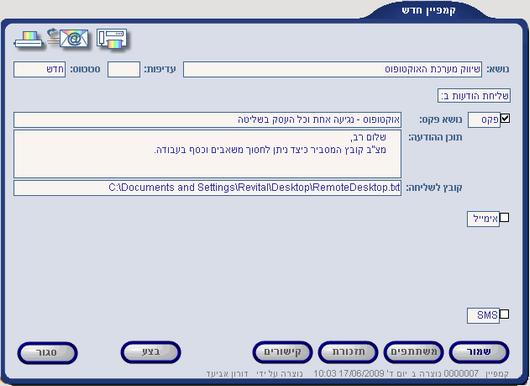530x386 pixels.
Task: Click the סטטוס status field
Action: (x=40, y=69)
